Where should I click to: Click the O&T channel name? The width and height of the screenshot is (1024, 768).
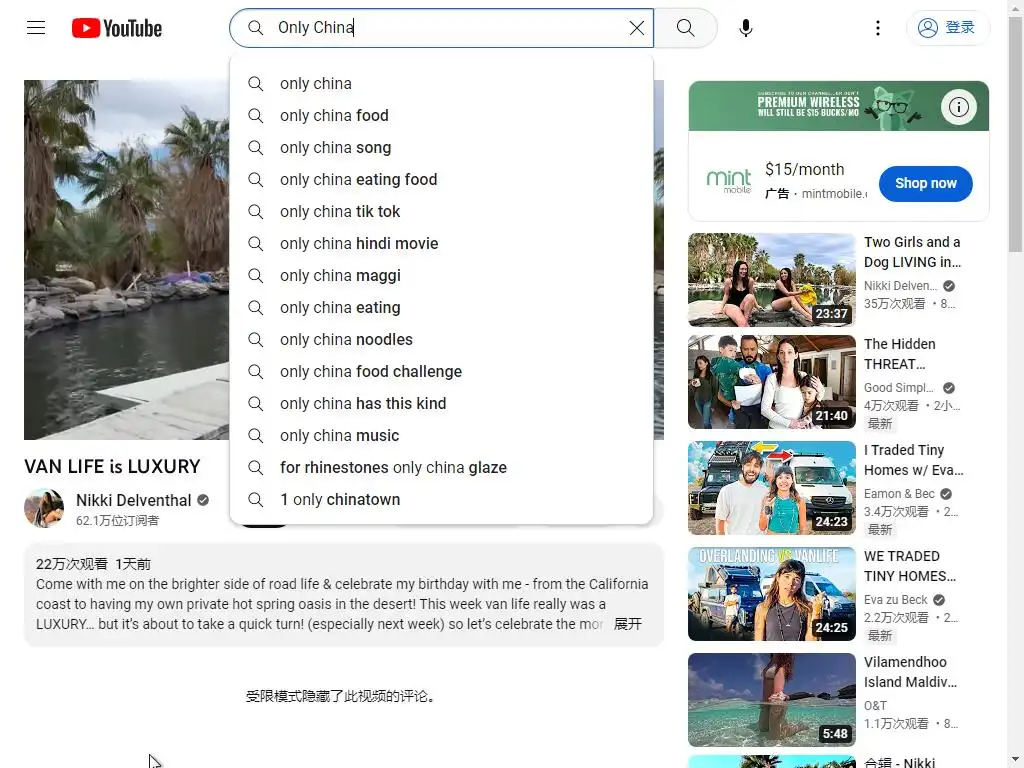(875, 706)
